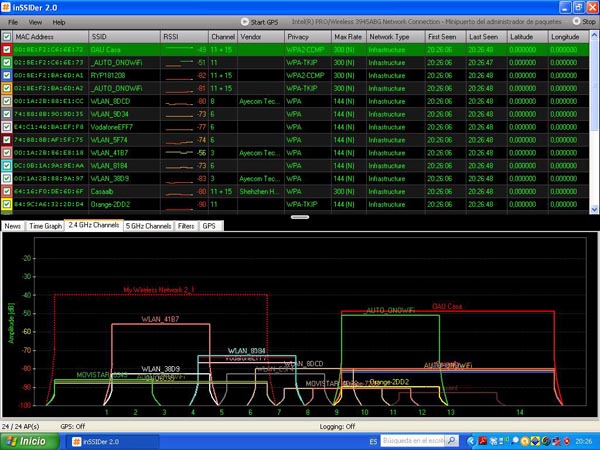Sort by the SSID column header
This screenshot has height=450, width=600.
pos(124,37)
